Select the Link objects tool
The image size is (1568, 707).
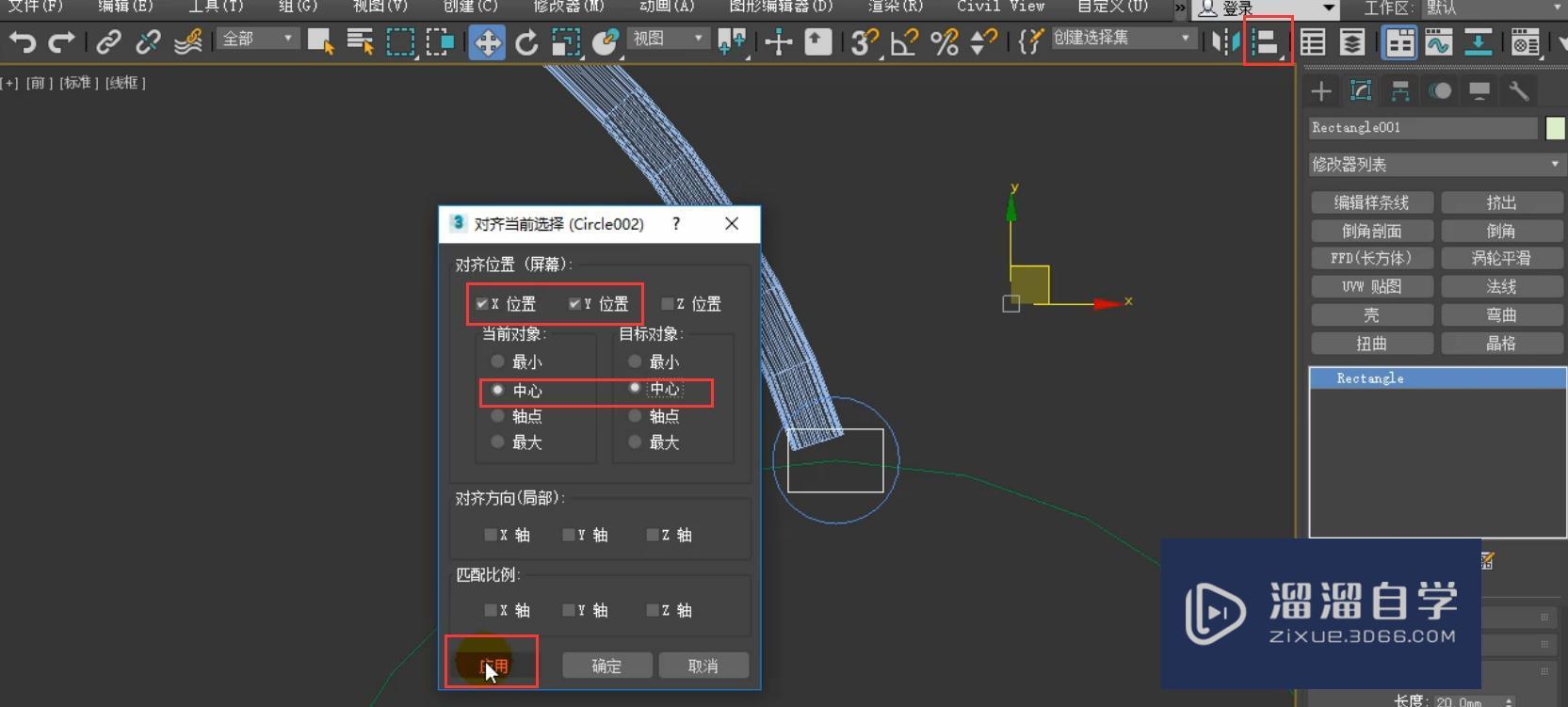pos(109,42)
